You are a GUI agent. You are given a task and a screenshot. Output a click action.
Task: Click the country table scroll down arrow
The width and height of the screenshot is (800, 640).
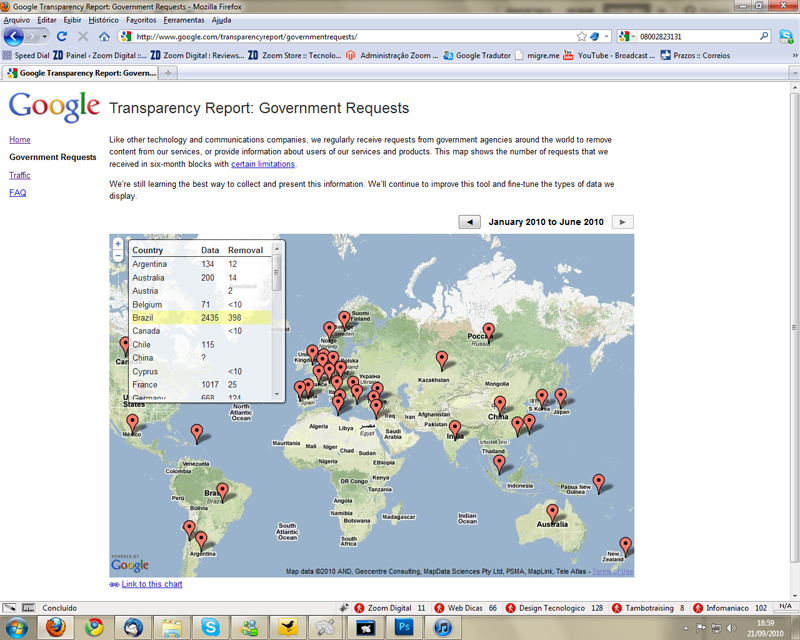277,394
